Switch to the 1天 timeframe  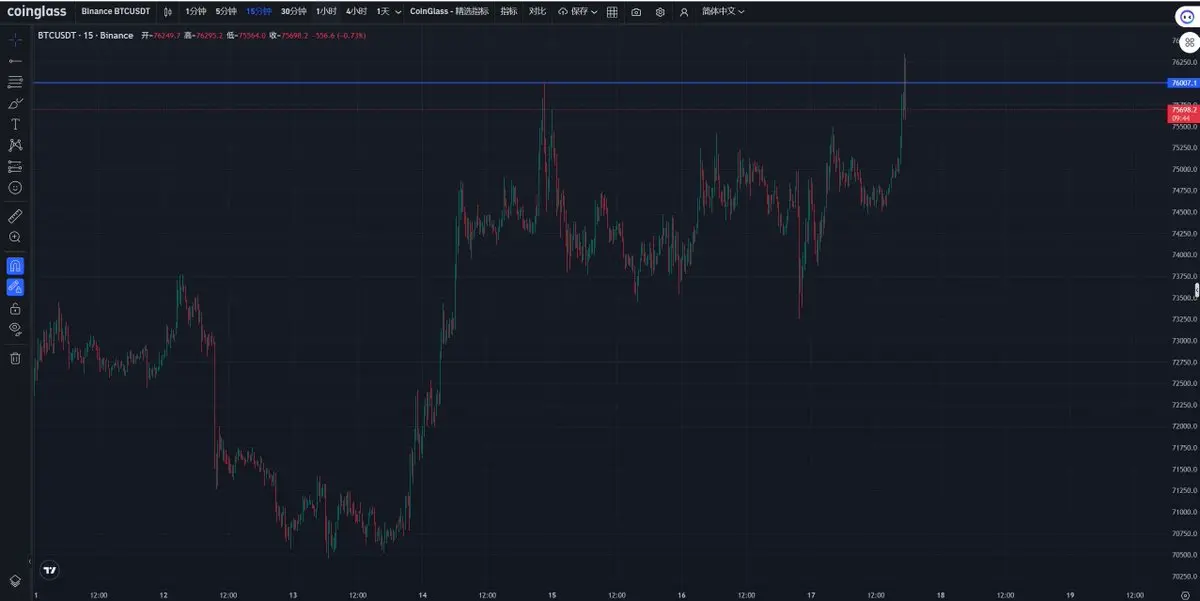click(x=383, y=12)
